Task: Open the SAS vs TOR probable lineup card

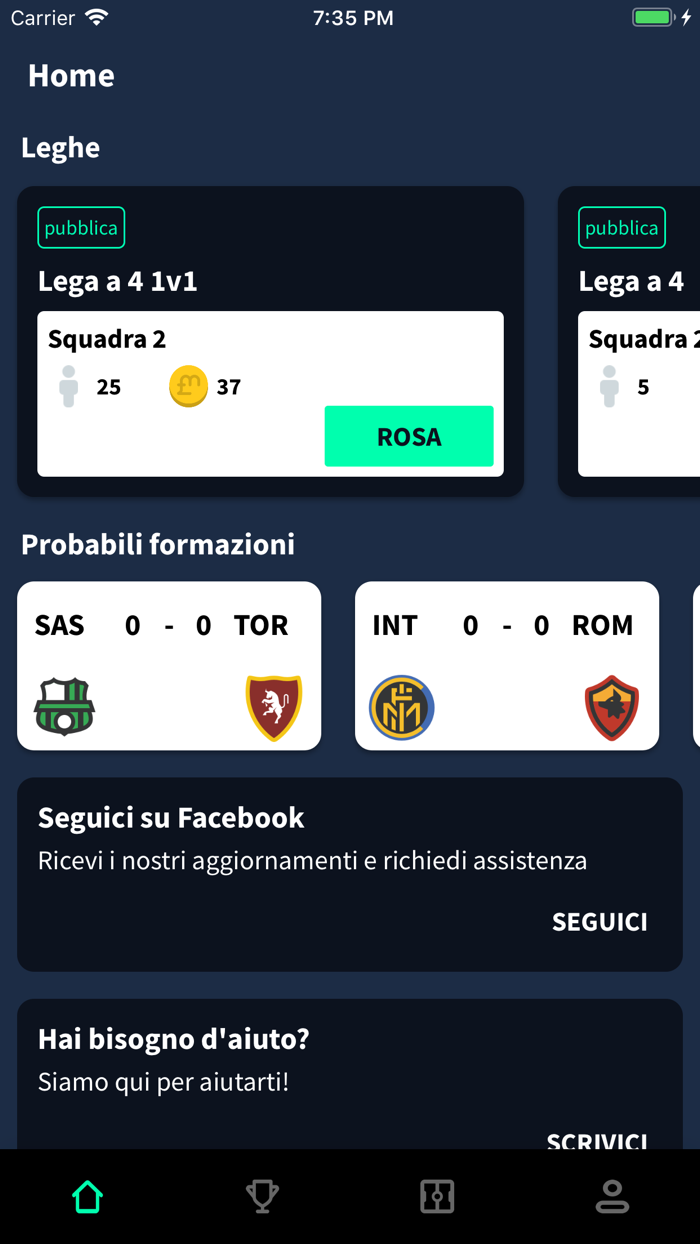Action: pos(168,665)
